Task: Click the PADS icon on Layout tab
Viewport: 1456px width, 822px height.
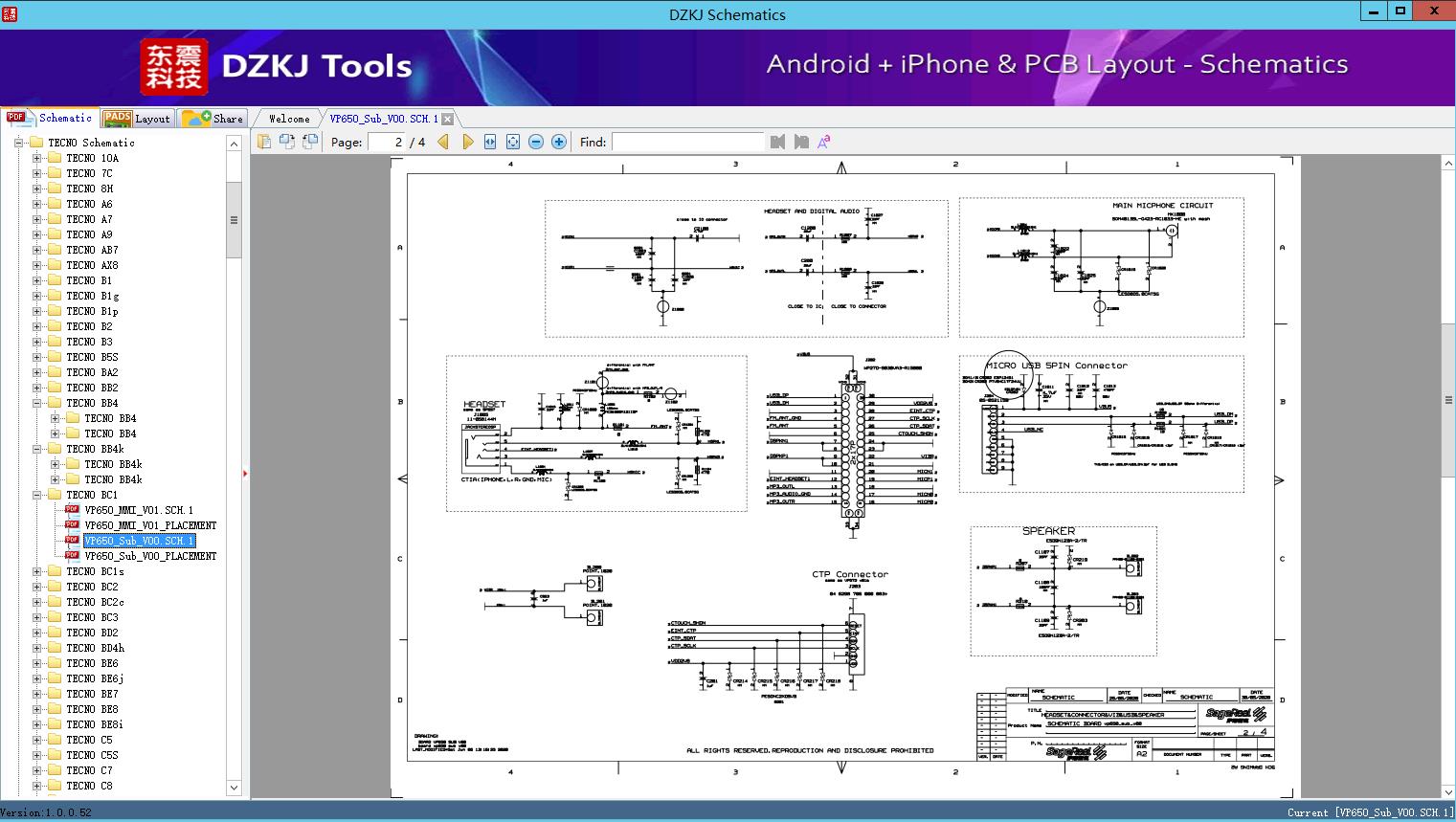Action: click(117, 118)
